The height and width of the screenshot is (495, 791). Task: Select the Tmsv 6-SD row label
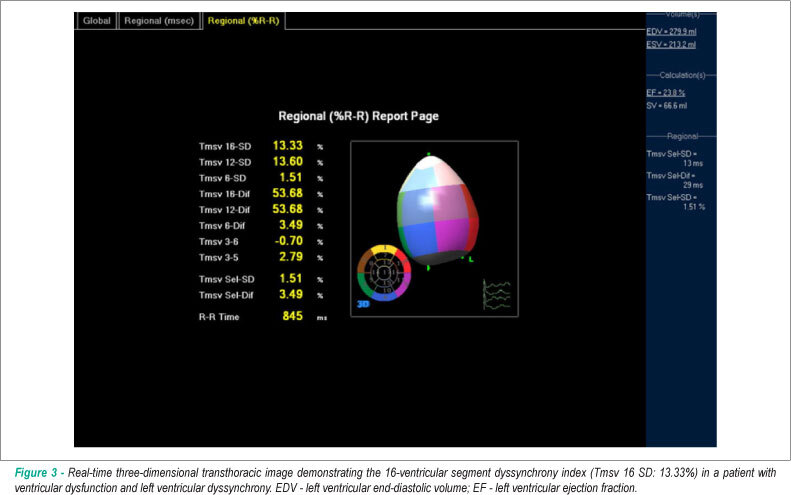(222, 178)
